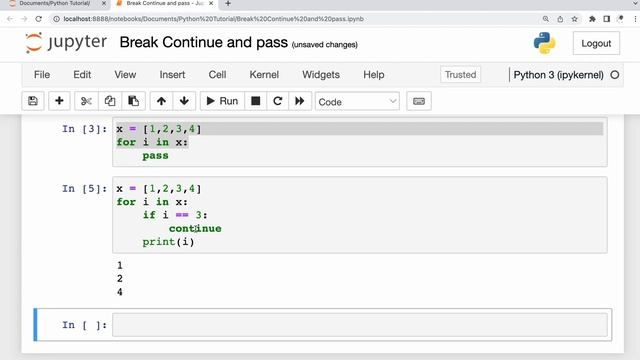
Task: Open the Help menu
Action: pyautogui.click(x=373, y=75)
